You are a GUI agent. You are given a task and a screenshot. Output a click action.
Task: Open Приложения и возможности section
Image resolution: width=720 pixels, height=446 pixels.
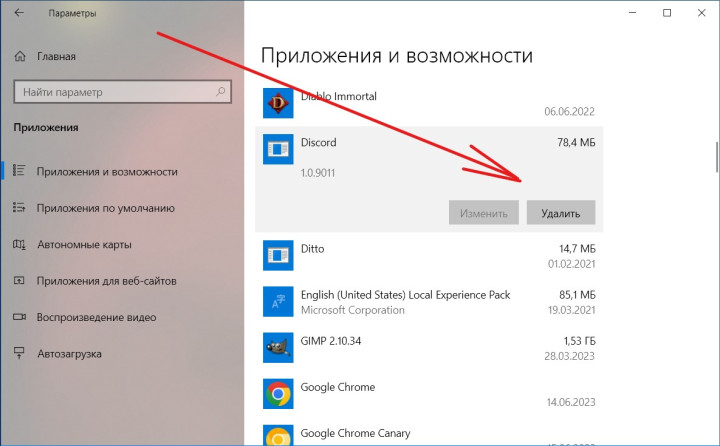tap(106, 172)
